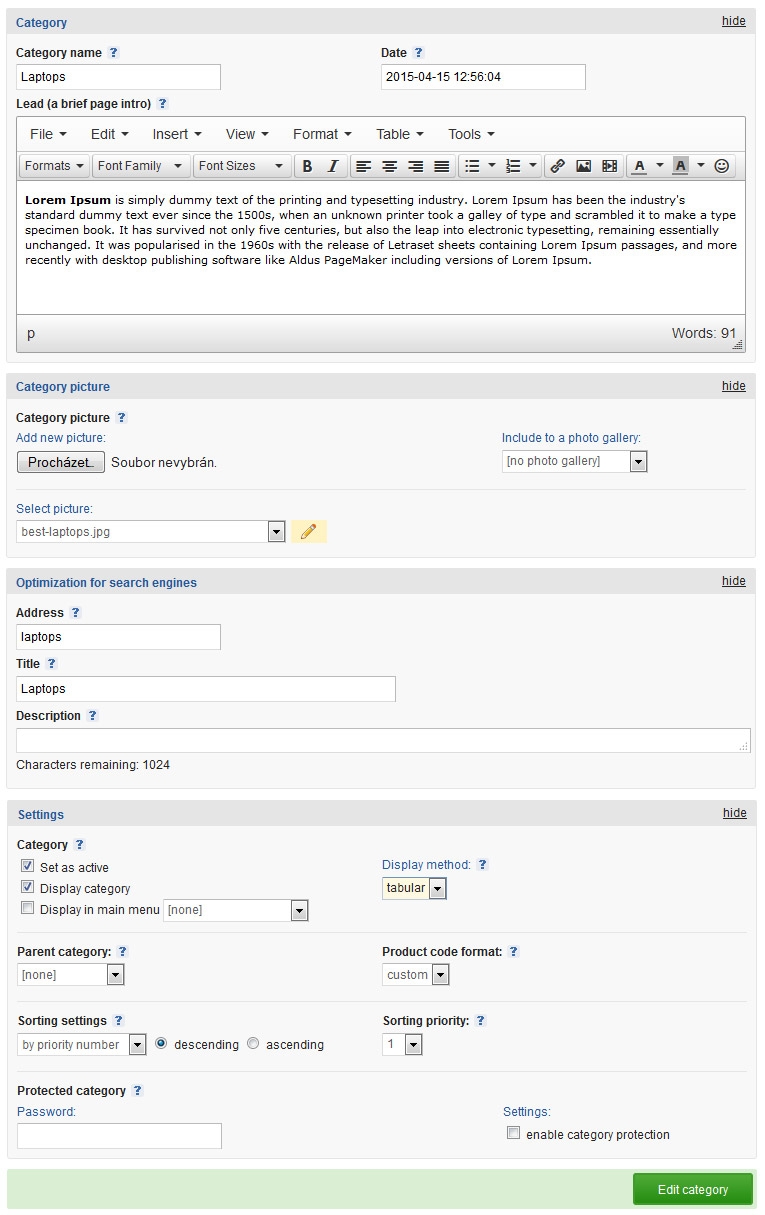The width and height of the screenshot is (765, 1215).
Task: Uncheck the Set as active checkbox
Action: [28, 867]
